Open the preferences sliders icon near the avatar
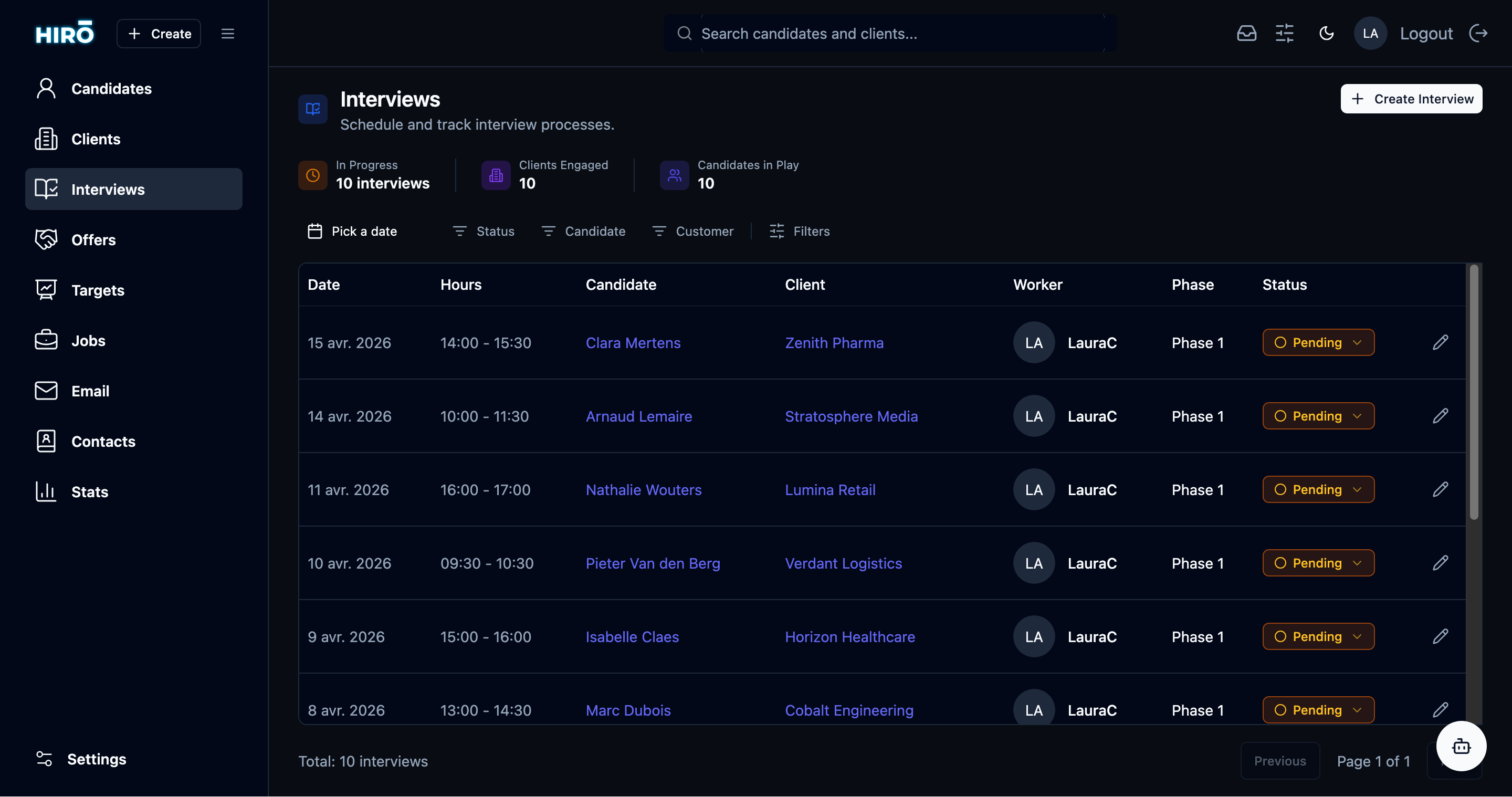1512x797 pixels. click(1284, 34)
